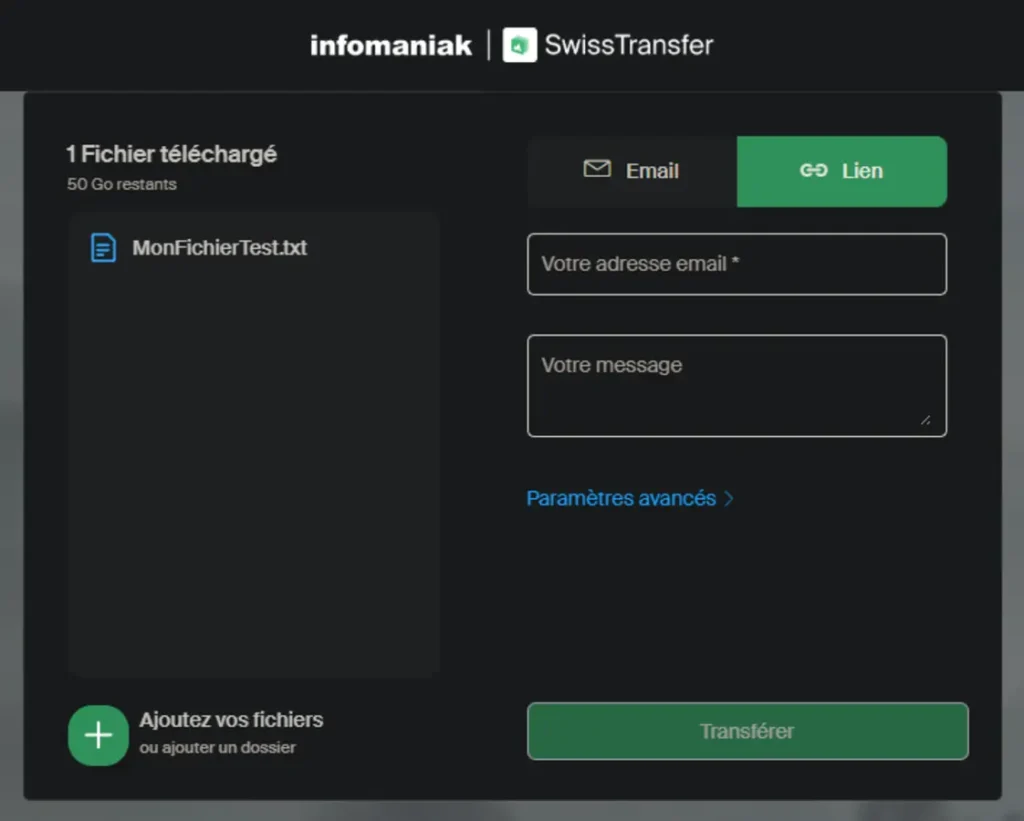This screenshot has width=1024, height=821.
Task: Click the green SwissTransfer logo icon
Action: pyautogui.click(x=519, y=45)
